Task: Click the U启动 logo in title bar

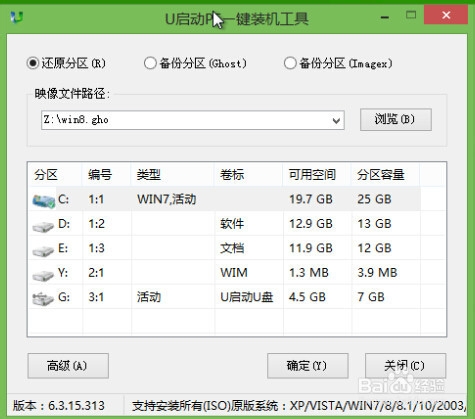Action: (x=16, y=17)
